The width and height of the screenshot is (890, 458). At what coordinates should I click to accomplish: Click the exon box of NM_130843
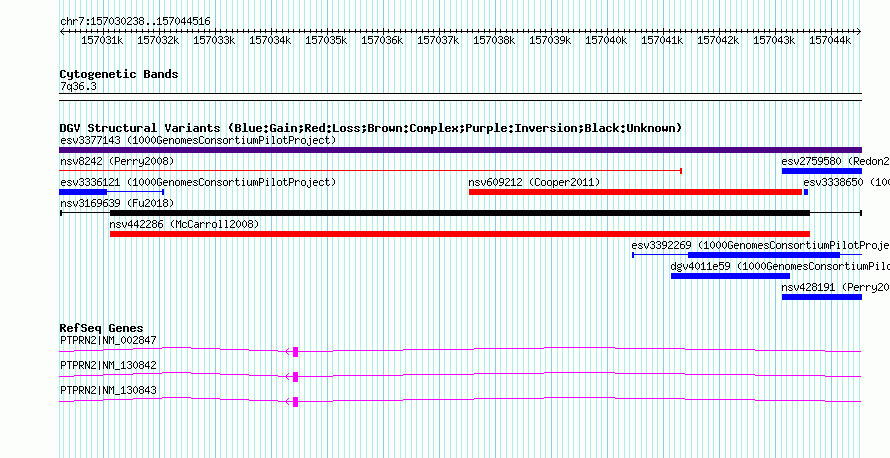click(x=296, y=401)
